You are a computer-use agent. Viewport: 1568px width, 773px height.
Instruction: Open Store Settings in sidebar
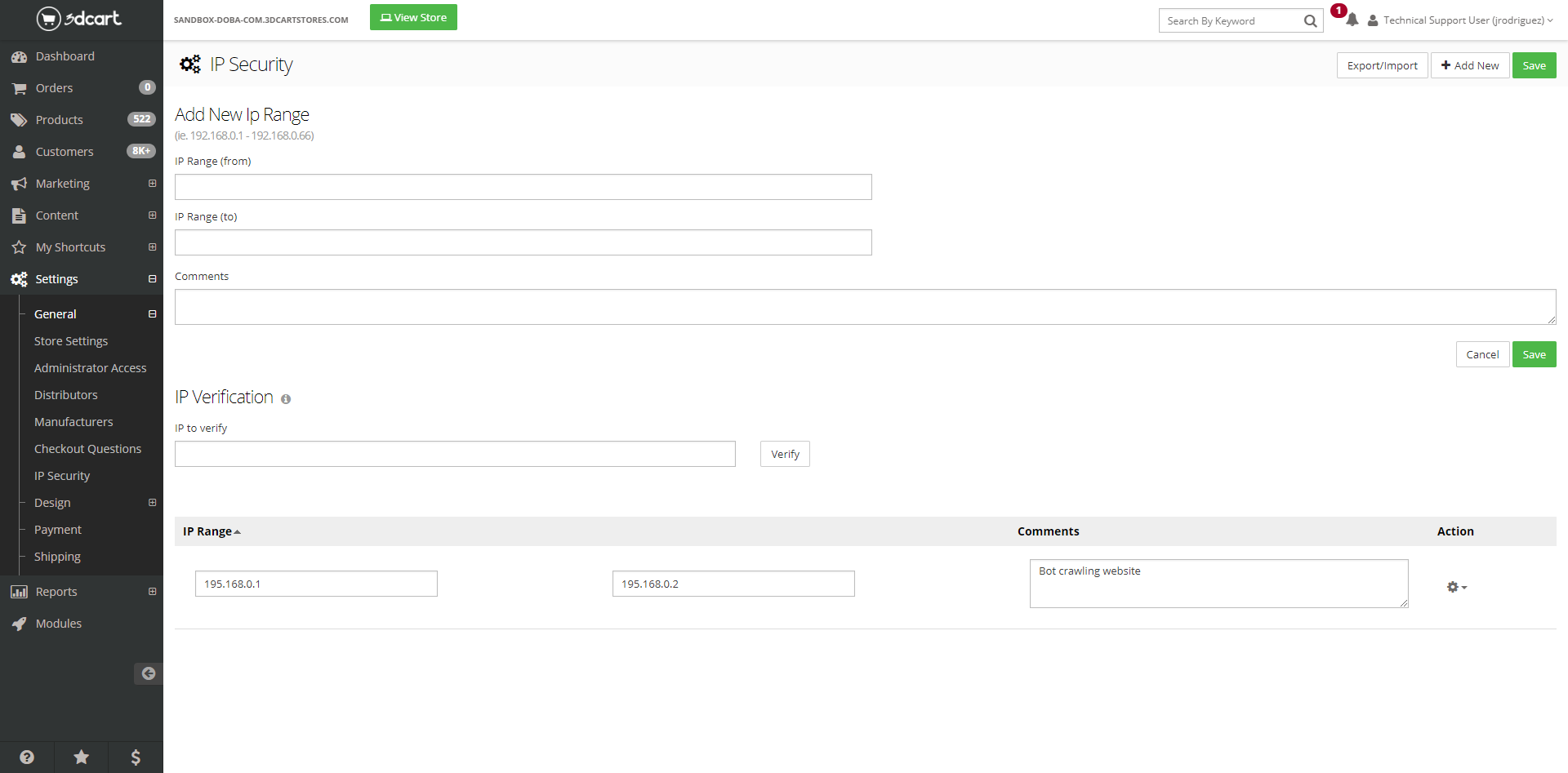pos(71,341)
